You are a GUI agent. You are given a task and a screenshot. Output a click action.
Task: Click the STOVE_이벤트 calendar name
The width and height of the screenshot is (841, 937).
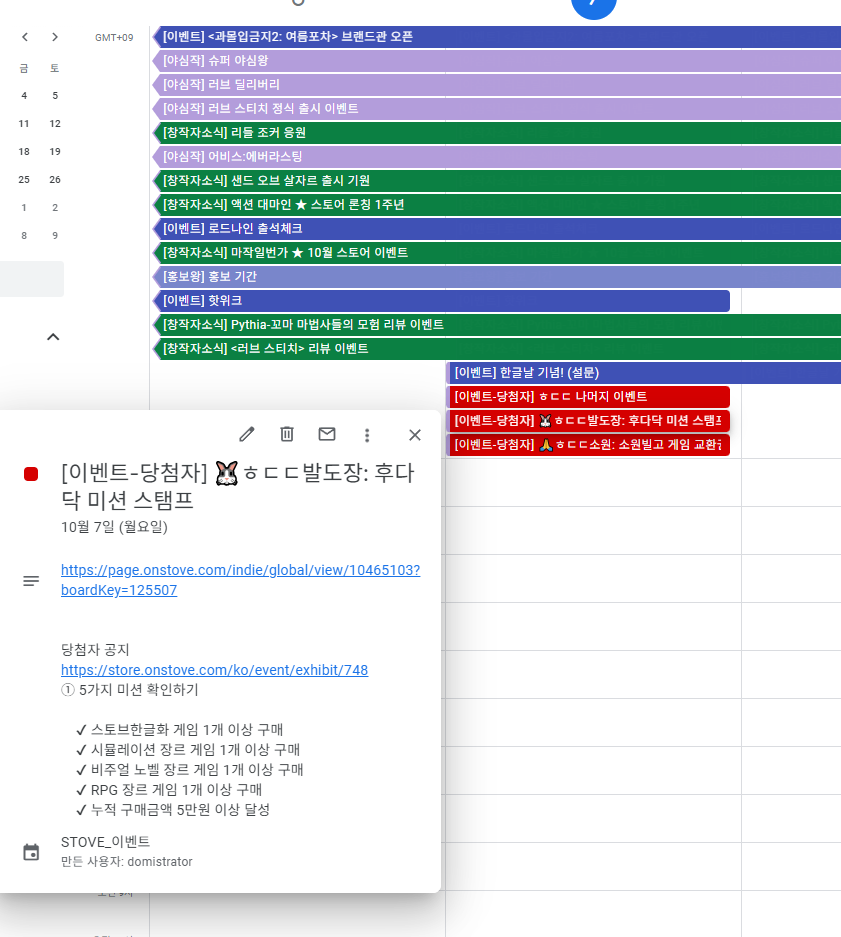[105, 842]
